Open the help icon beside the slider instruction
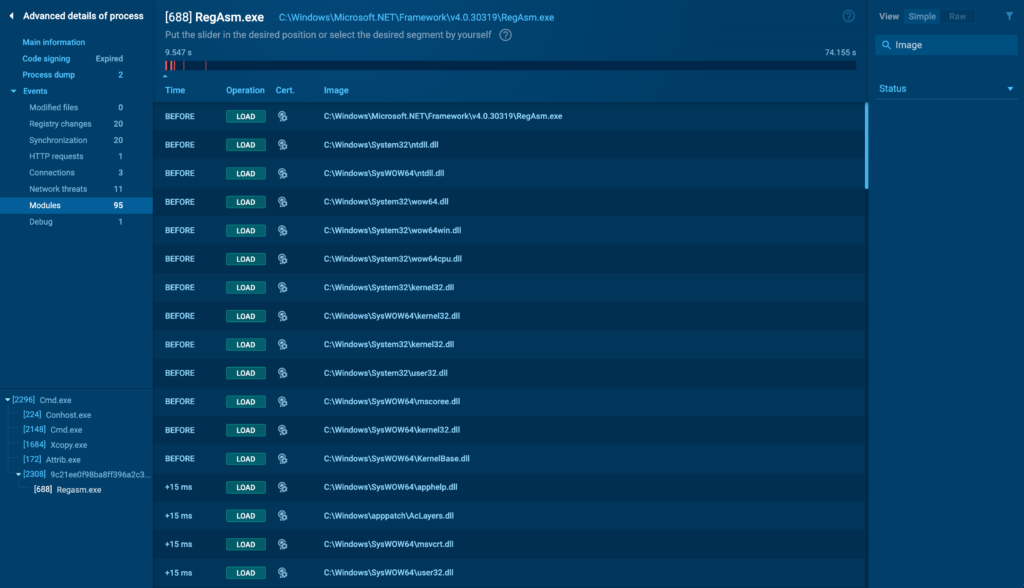 [505, 35]
